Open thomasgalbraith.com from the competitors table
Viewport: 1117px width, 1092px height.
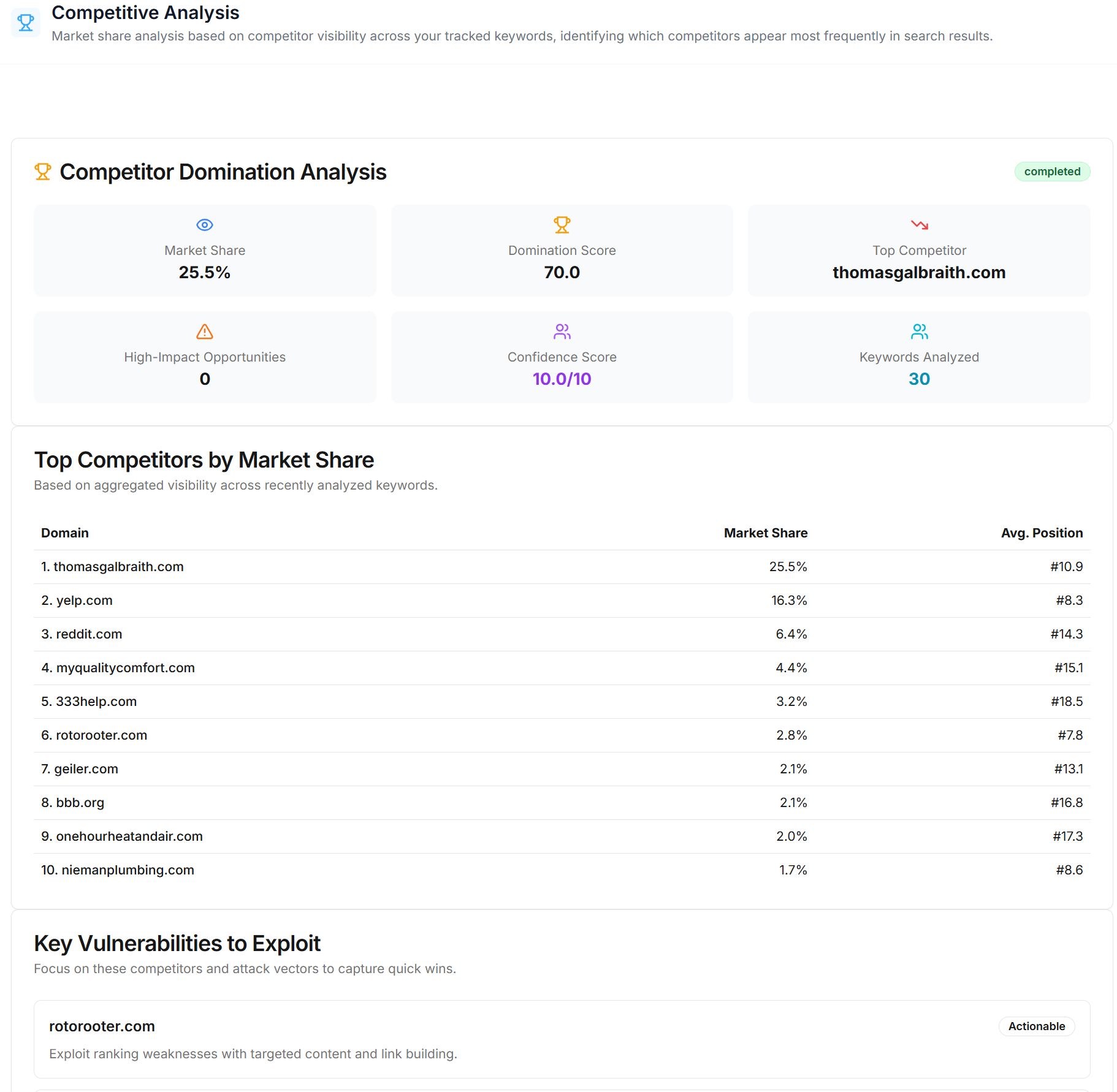click(x=119, y=566)
